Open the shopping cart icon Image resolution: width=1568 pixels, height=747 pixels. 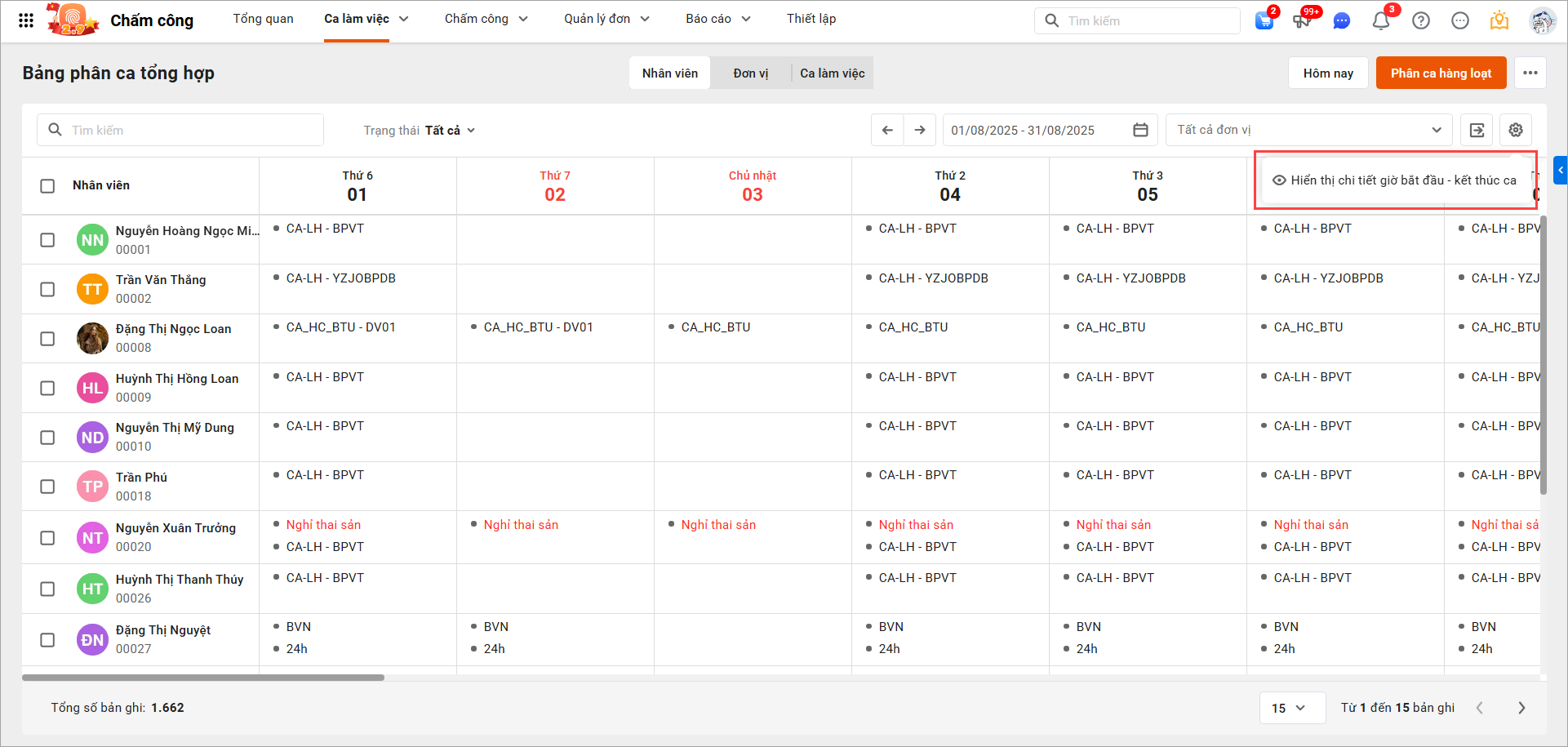(x=1264, y=20)
